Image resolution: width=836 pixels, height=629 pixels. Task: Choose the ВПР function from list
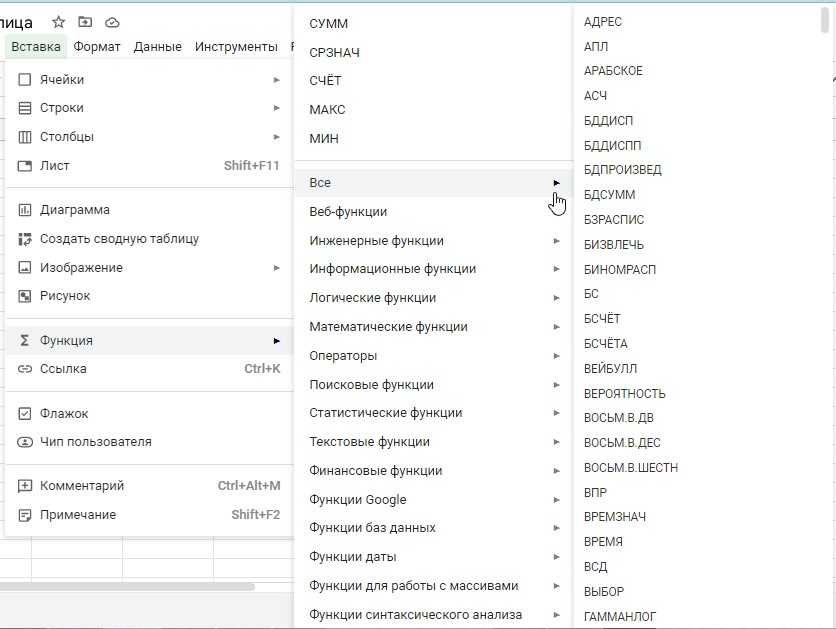[595, 493]
